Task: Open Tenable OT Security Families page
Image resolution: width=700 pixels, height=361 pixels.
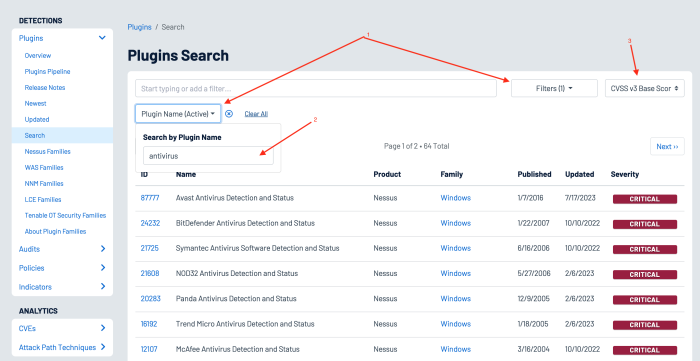Action: coord(65,216)
